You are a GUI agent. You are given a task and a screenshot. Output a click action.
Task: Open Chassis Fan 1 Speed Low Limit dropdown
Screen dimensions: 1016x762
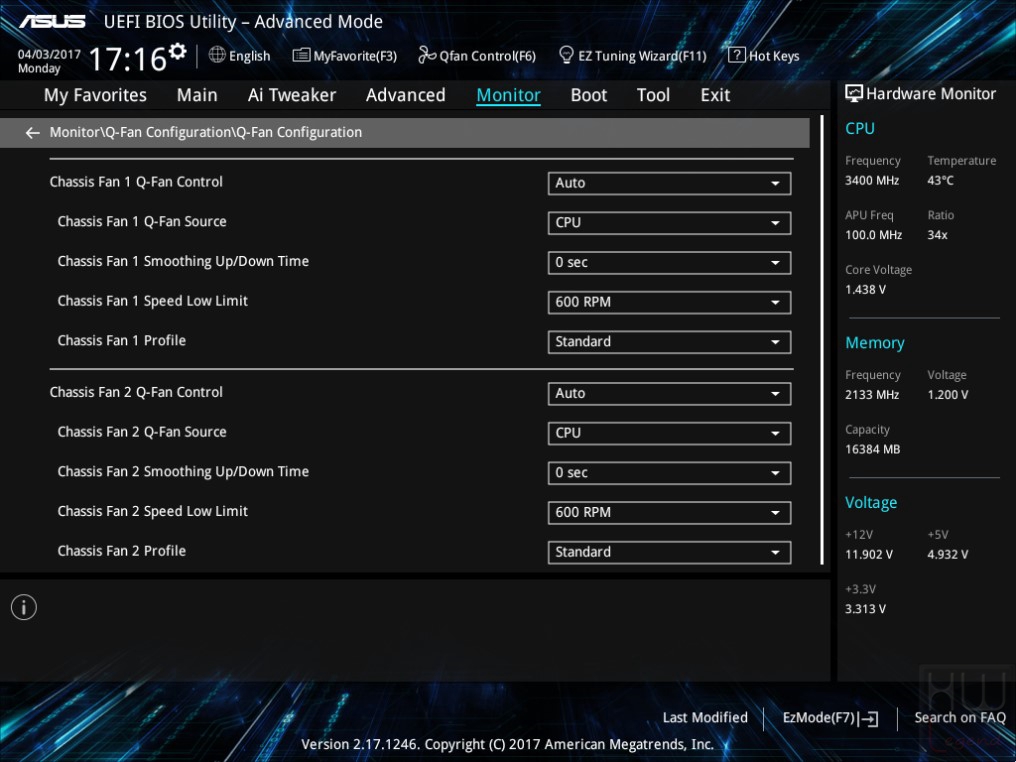pos(669,302)
